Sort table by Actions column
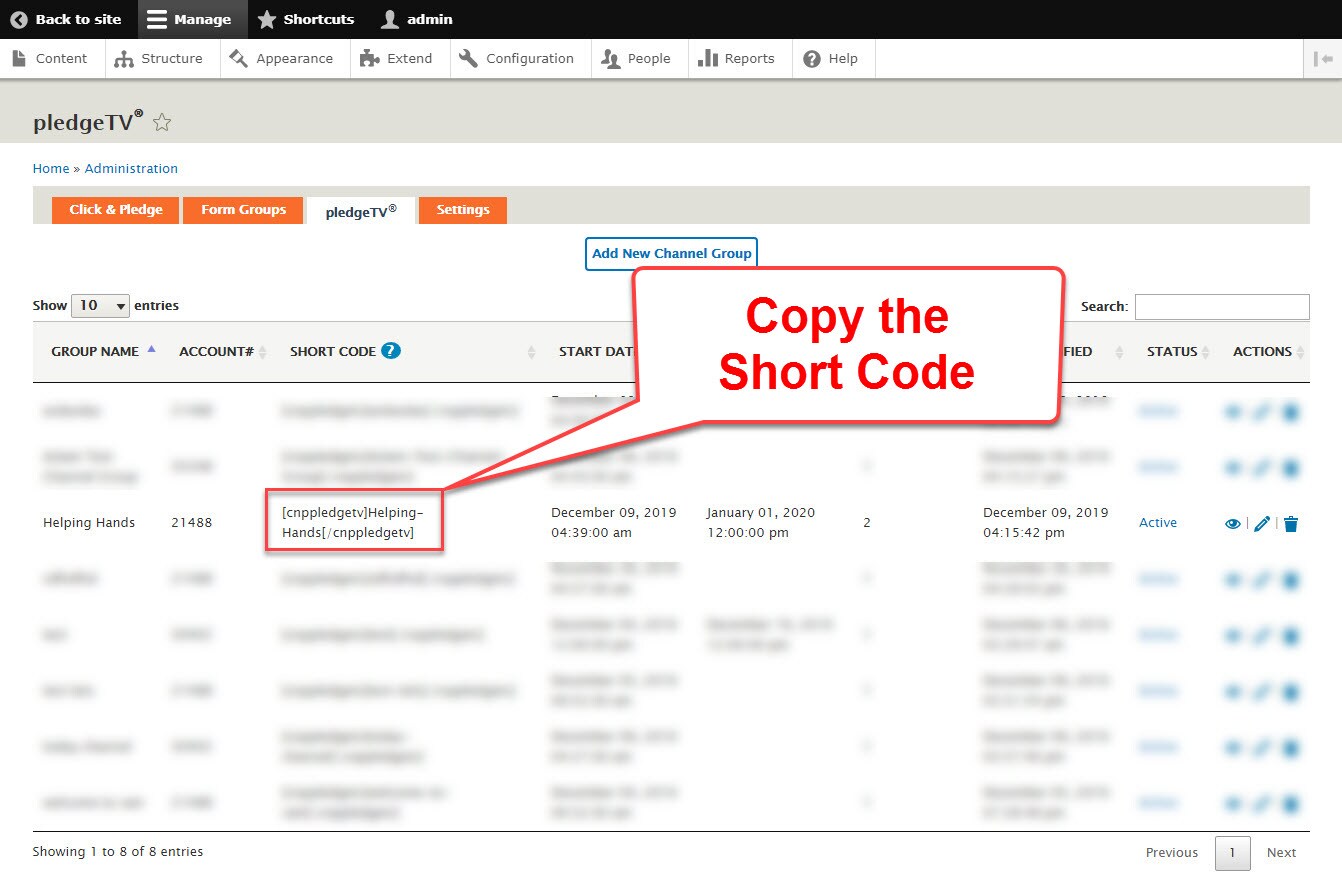This screenshot has width=1342, height=878. [x=1267, y=351]
